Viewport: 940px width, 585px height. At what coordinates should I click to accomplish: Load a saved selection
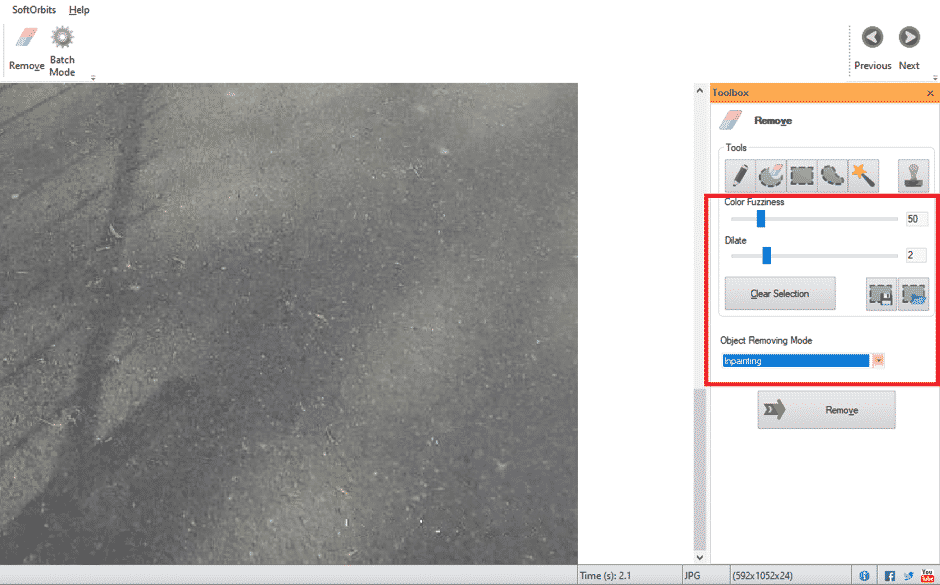[x=913, y=293]
